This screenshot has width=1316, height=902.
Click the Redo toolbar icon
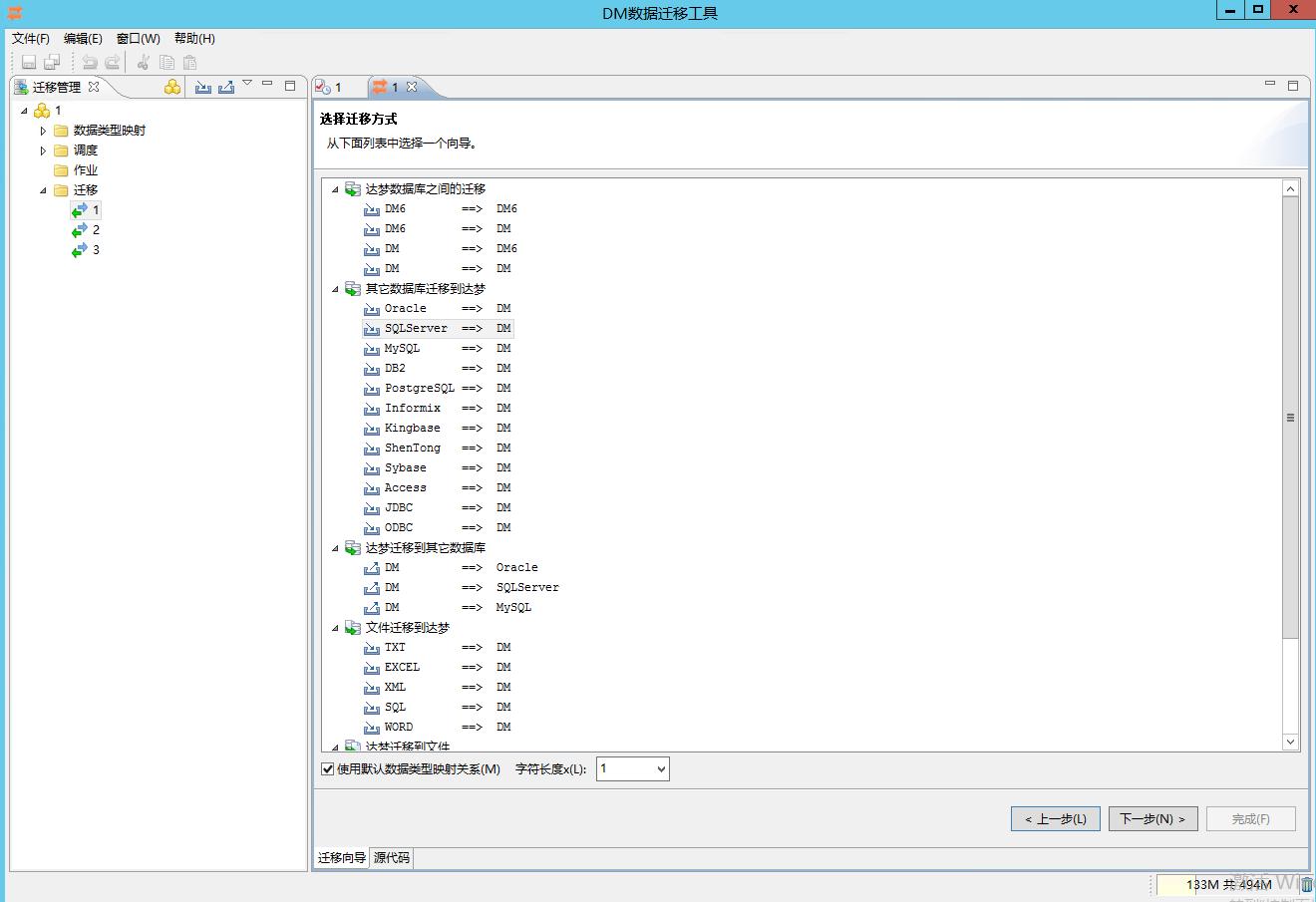click(x=113, y=62)
